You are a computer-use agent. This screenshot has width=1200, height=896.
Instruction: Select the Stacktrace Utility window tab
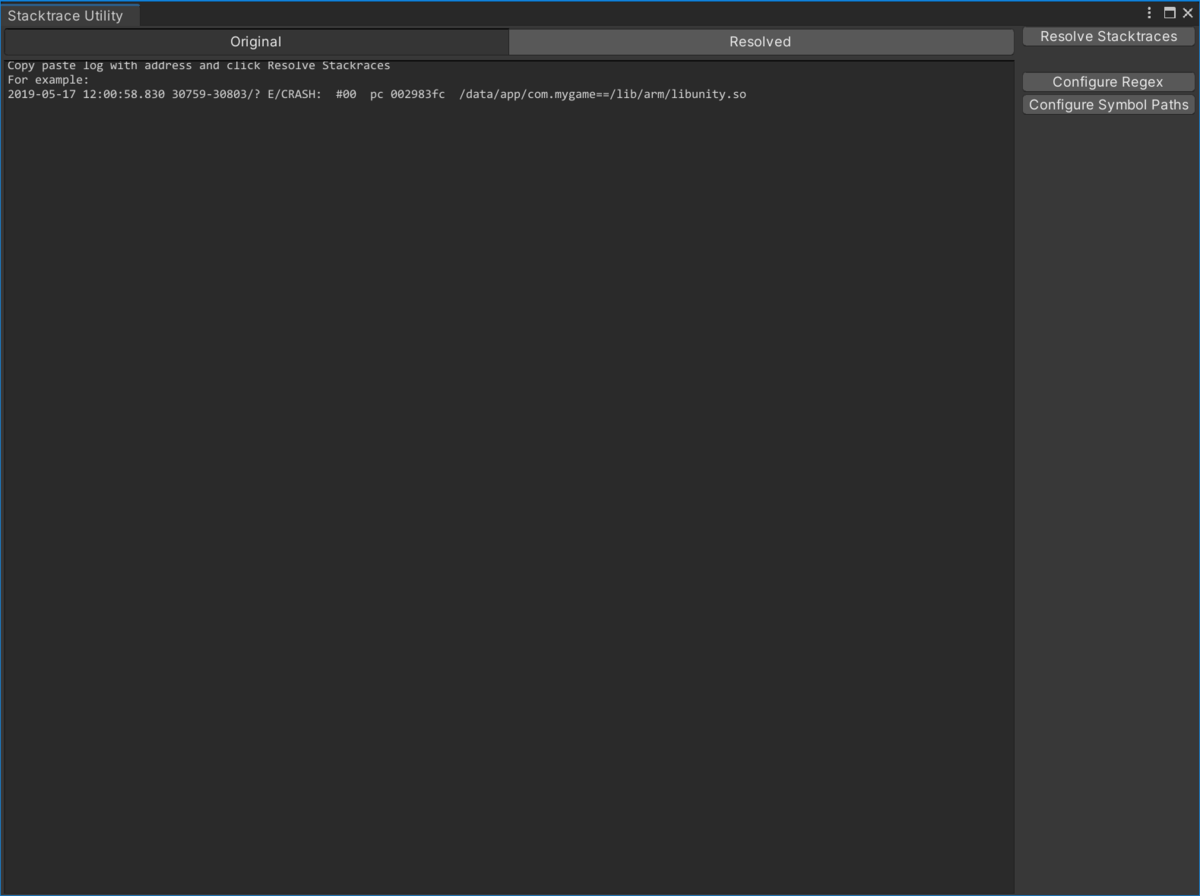coord(65,15)
